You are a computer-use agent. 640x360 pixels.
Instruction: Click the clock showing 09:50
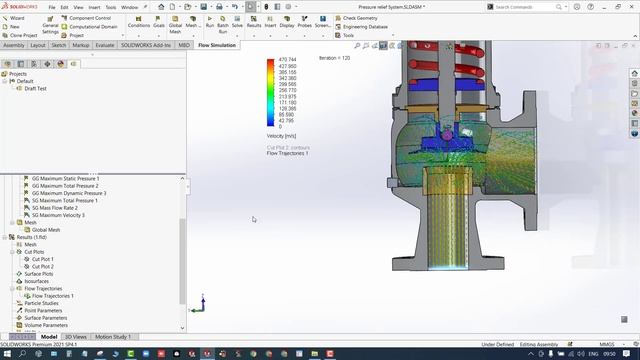(609, 354)
